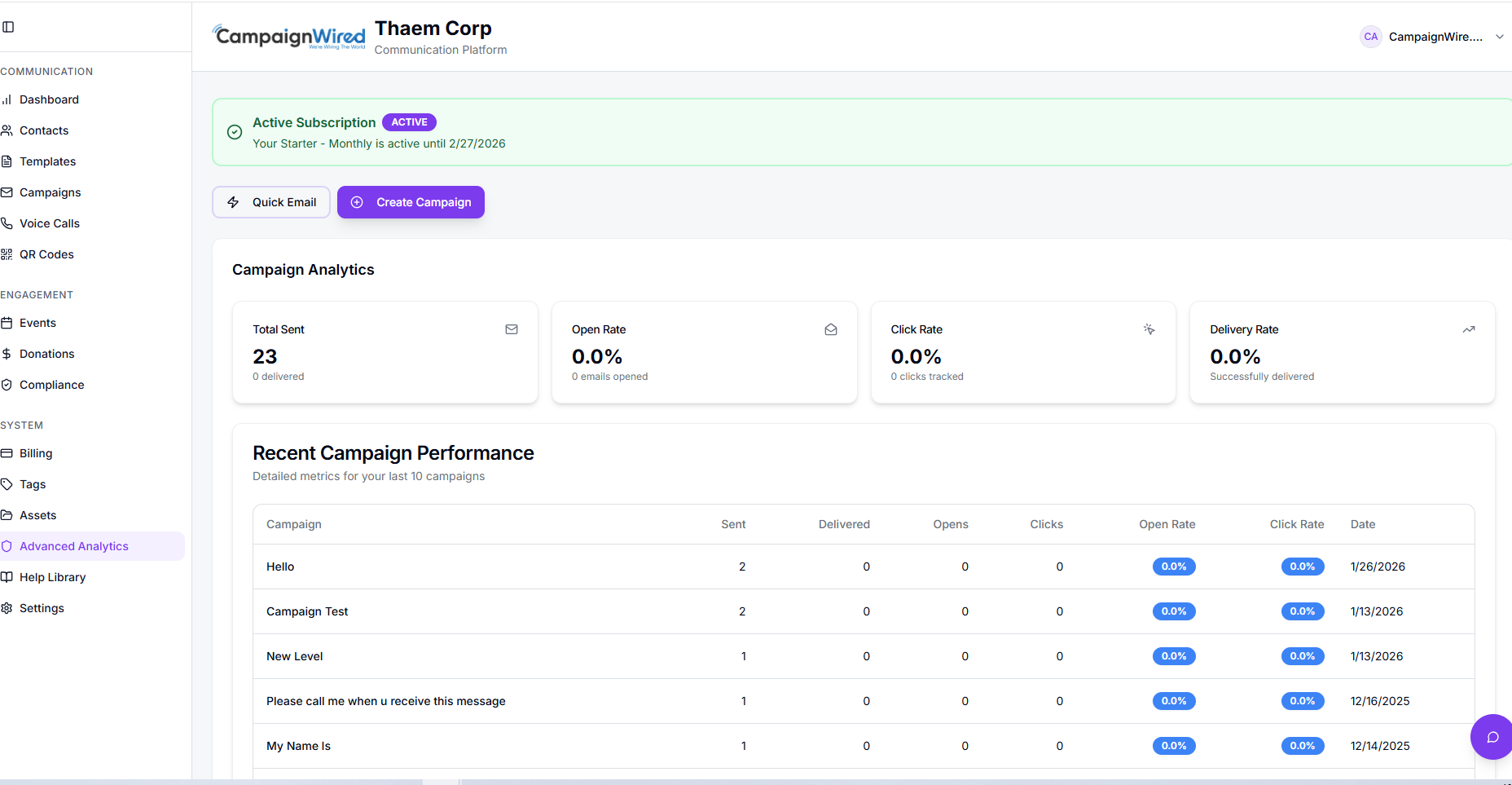Viewport: 1512px width, 785px height.
Task: Click the CampaignWired logo
Action: pos(288,37)
